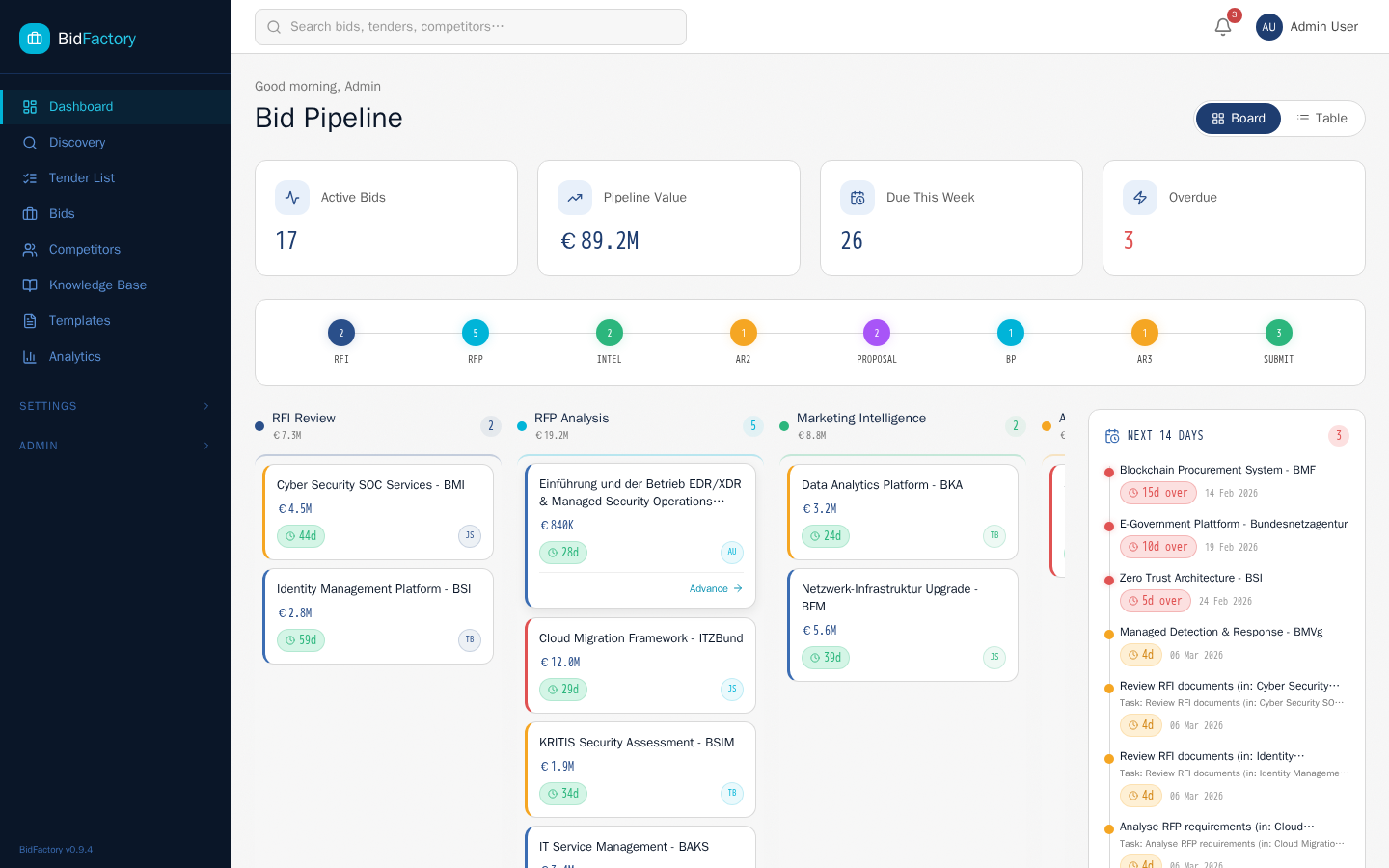
Task: Open Dashboard in the sidebar
Action: pyautogui.click(x=116, y=107)
